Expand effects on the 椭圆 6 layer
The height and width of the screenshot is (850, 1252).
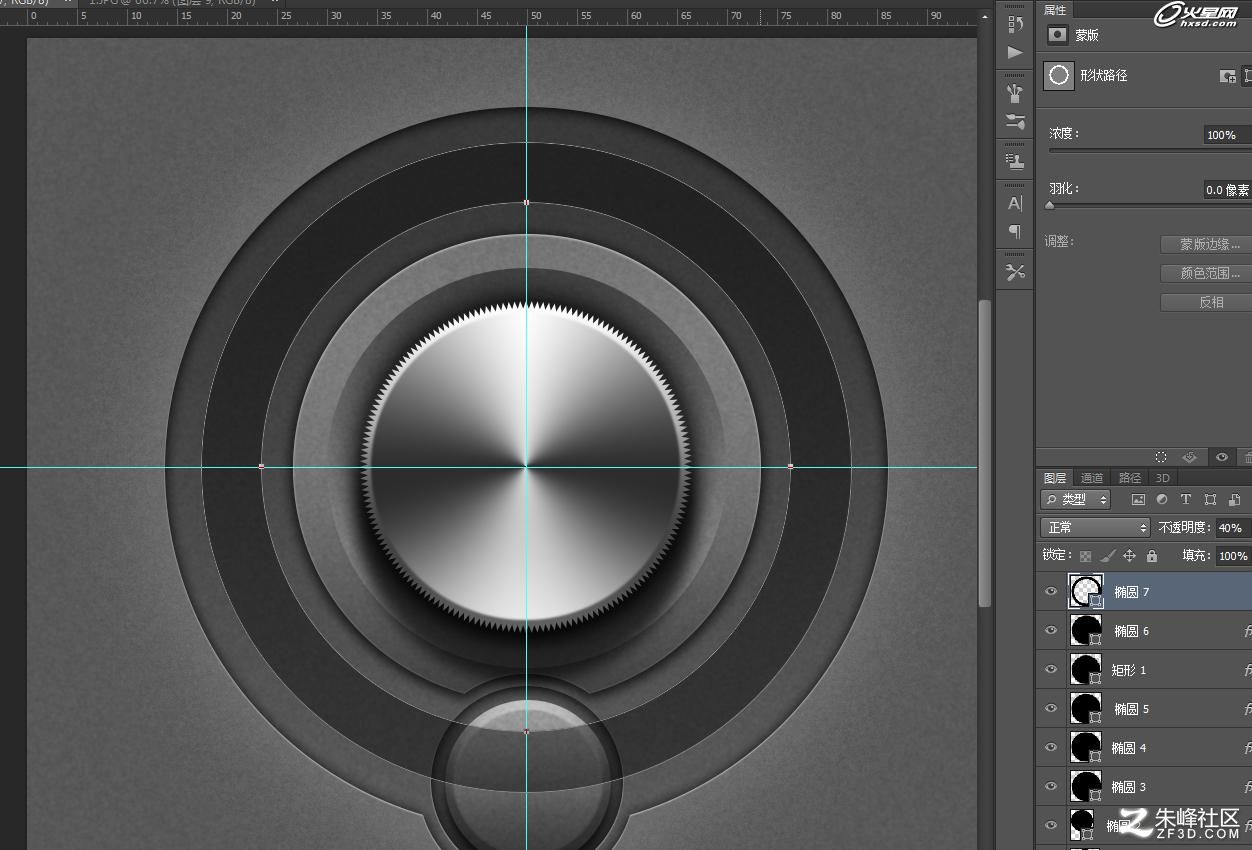click(x=1247, y=631)
